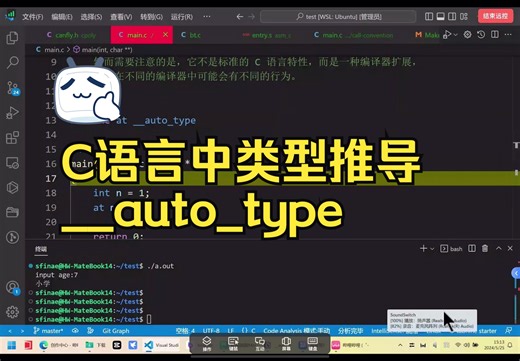Select the 终端 panel tab
Screen dimensions: 520x361
click(41, 249)
